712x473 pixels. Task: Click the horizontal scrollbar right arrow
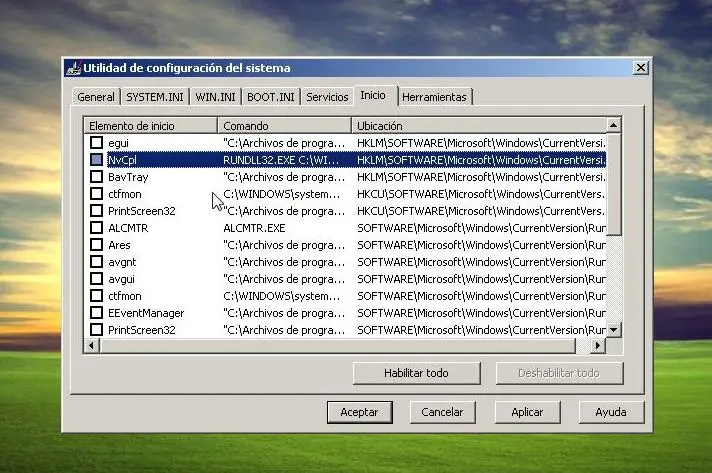click(x=598, y=345)
